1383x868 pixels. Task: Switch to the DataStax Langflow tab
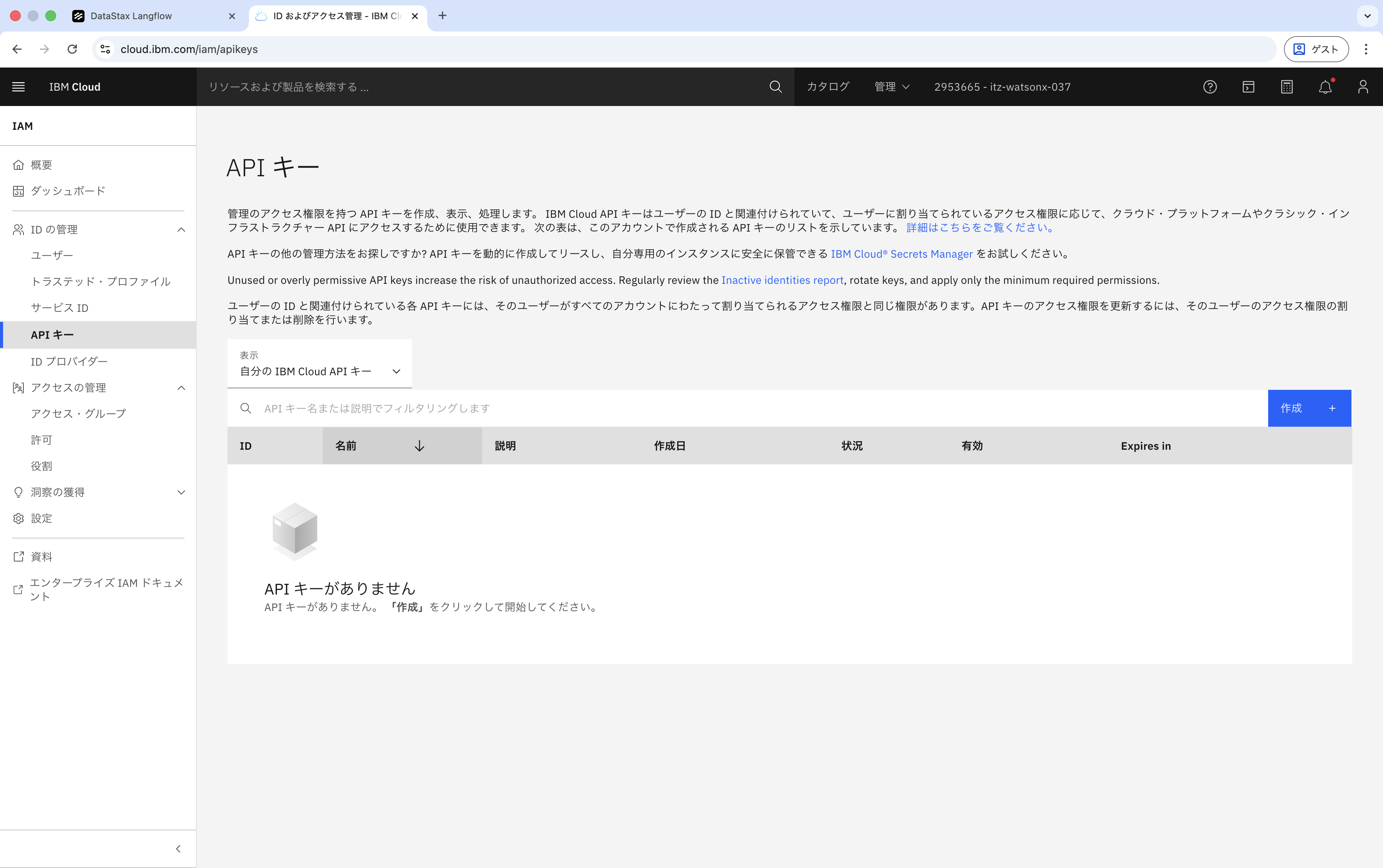coord(131,16)
